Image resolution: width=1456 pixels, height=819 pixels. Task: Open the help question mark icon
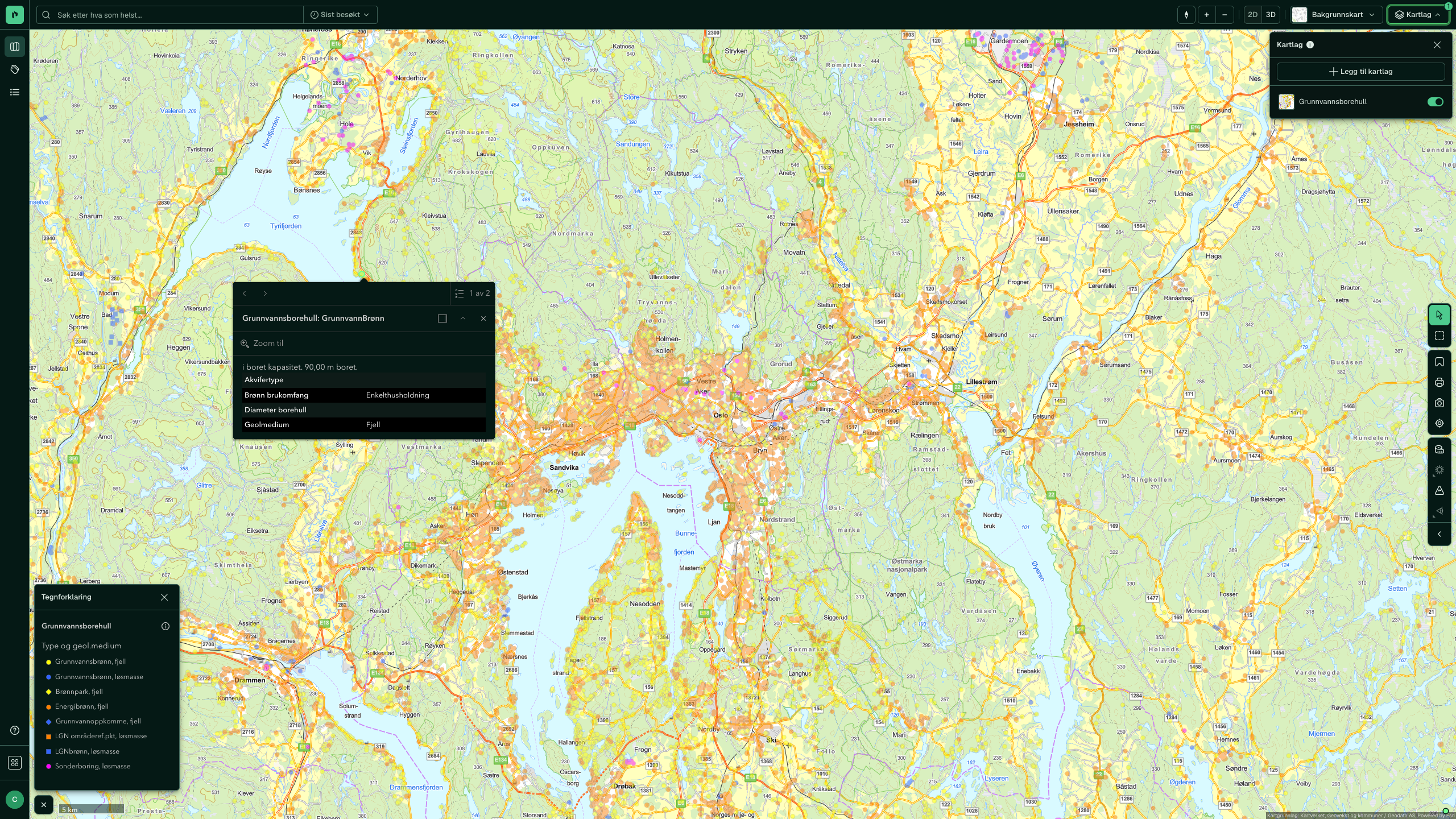[x=15, y=731]
